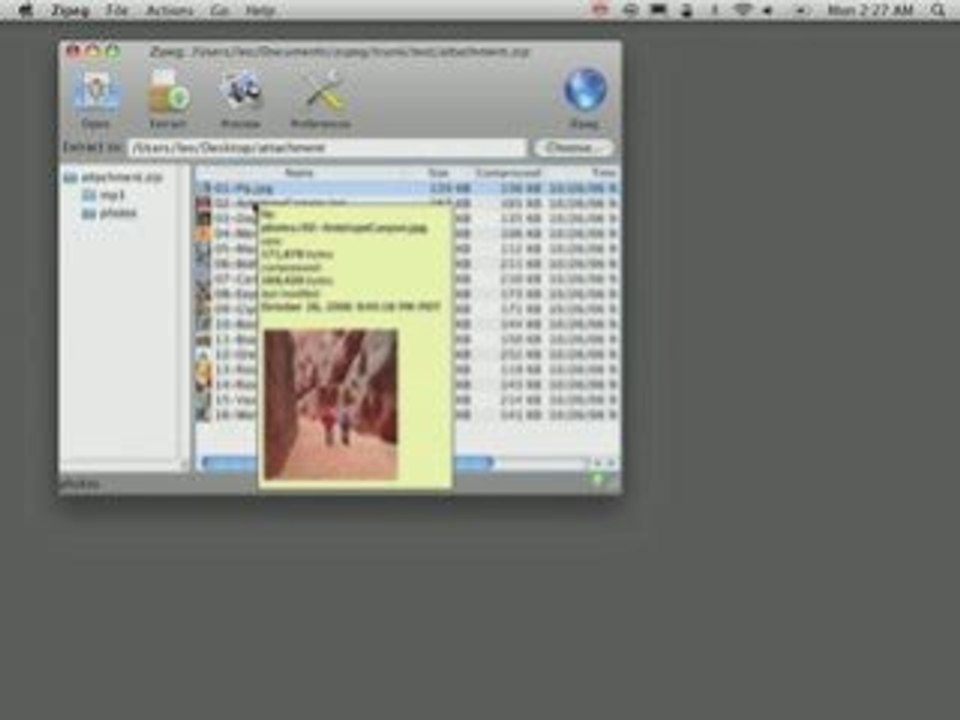
Task: Open the Apple menu
Action: point(26,10)
